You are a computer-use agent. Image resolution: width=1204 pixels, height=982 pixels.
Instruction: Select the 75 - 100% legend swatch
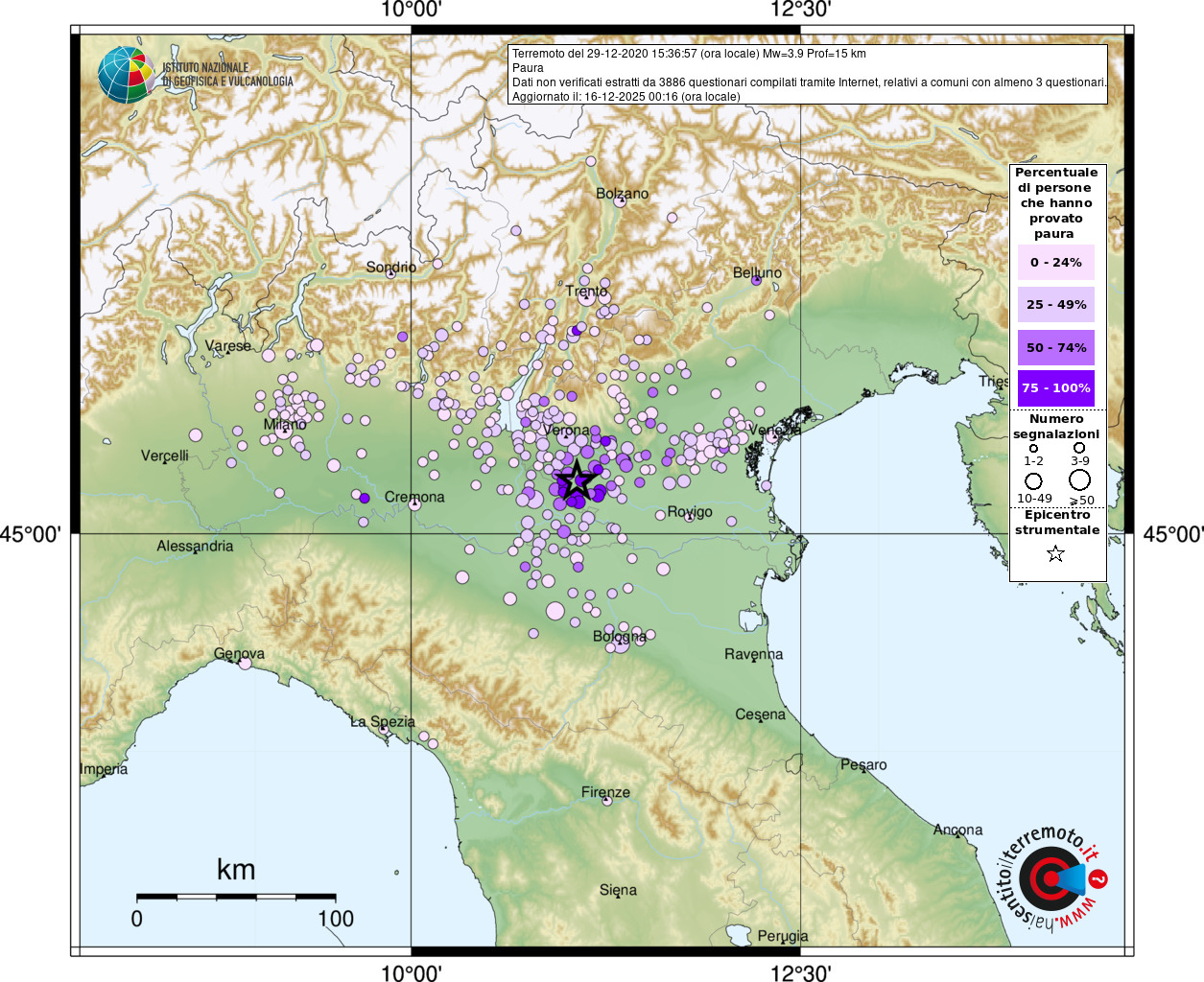(x=1055, y=388)
